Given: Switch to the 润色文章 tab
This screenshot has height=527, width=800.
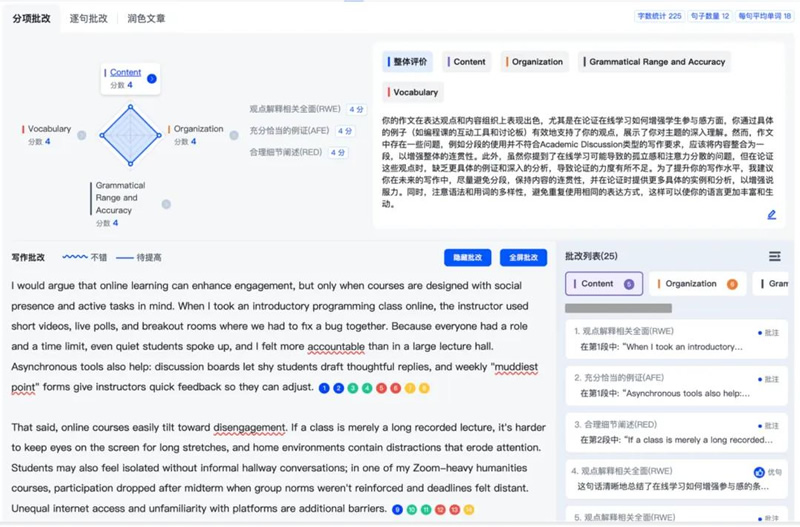Looking at the screenshot, I should (147, 18).
